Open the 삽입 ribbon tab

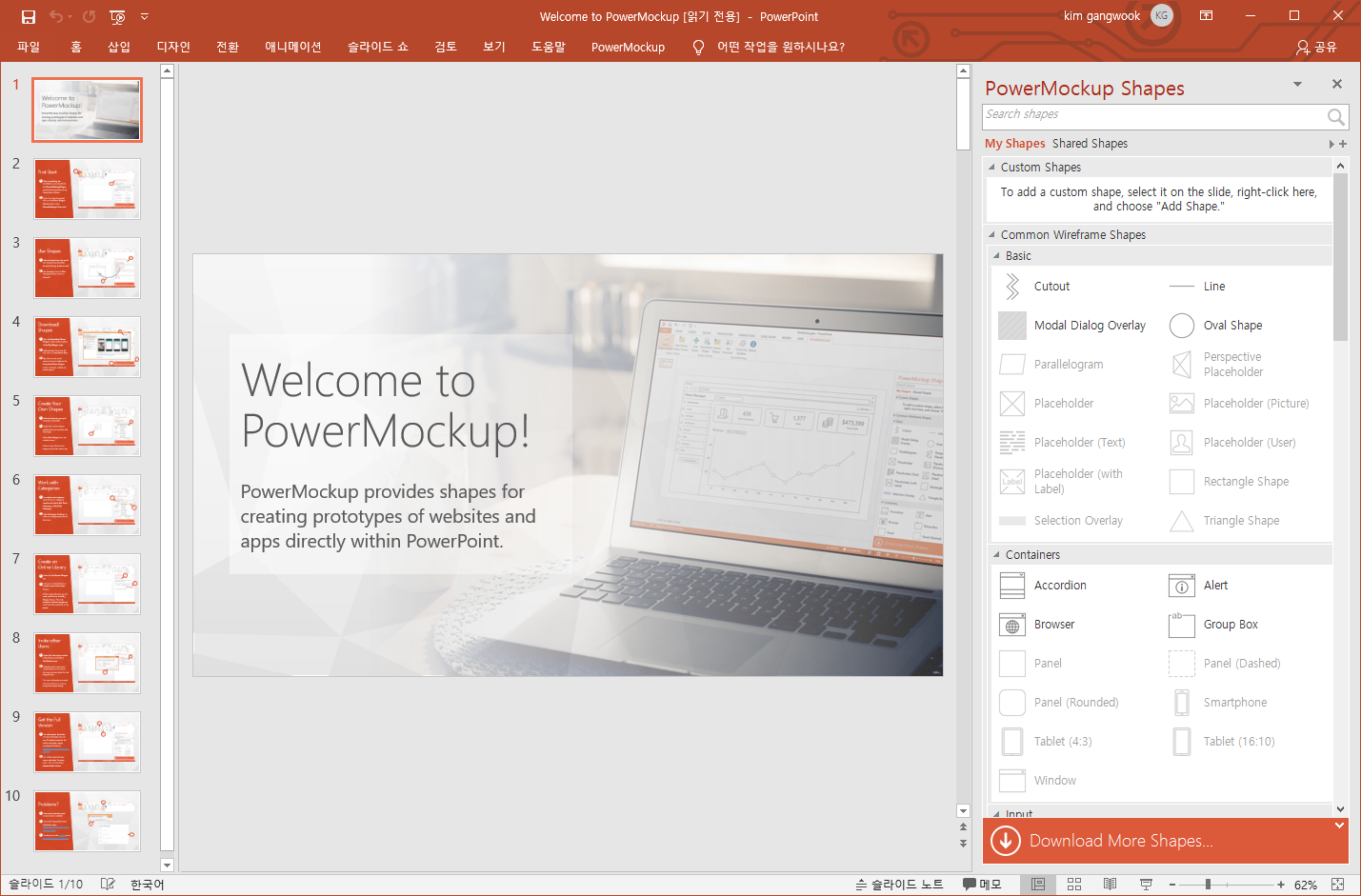119,47
